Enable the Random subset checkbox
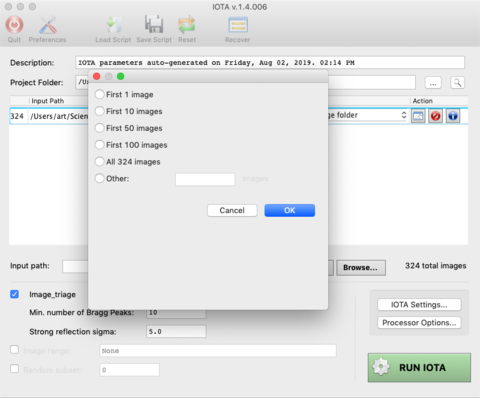This screenshot has width=480, height=398. 14,369
